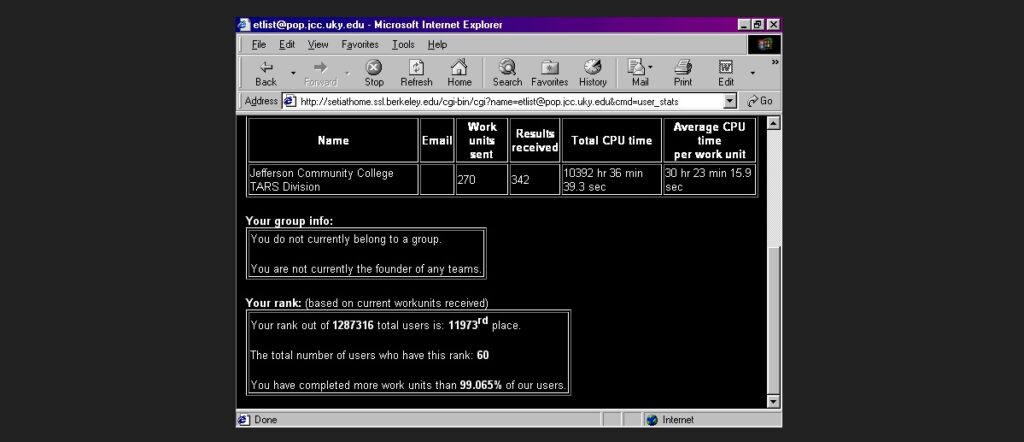Select the "30 hr 23 min 15.9 sec" cell
Viewport: 1024px width, 442px height.
(x=709, y=180)
